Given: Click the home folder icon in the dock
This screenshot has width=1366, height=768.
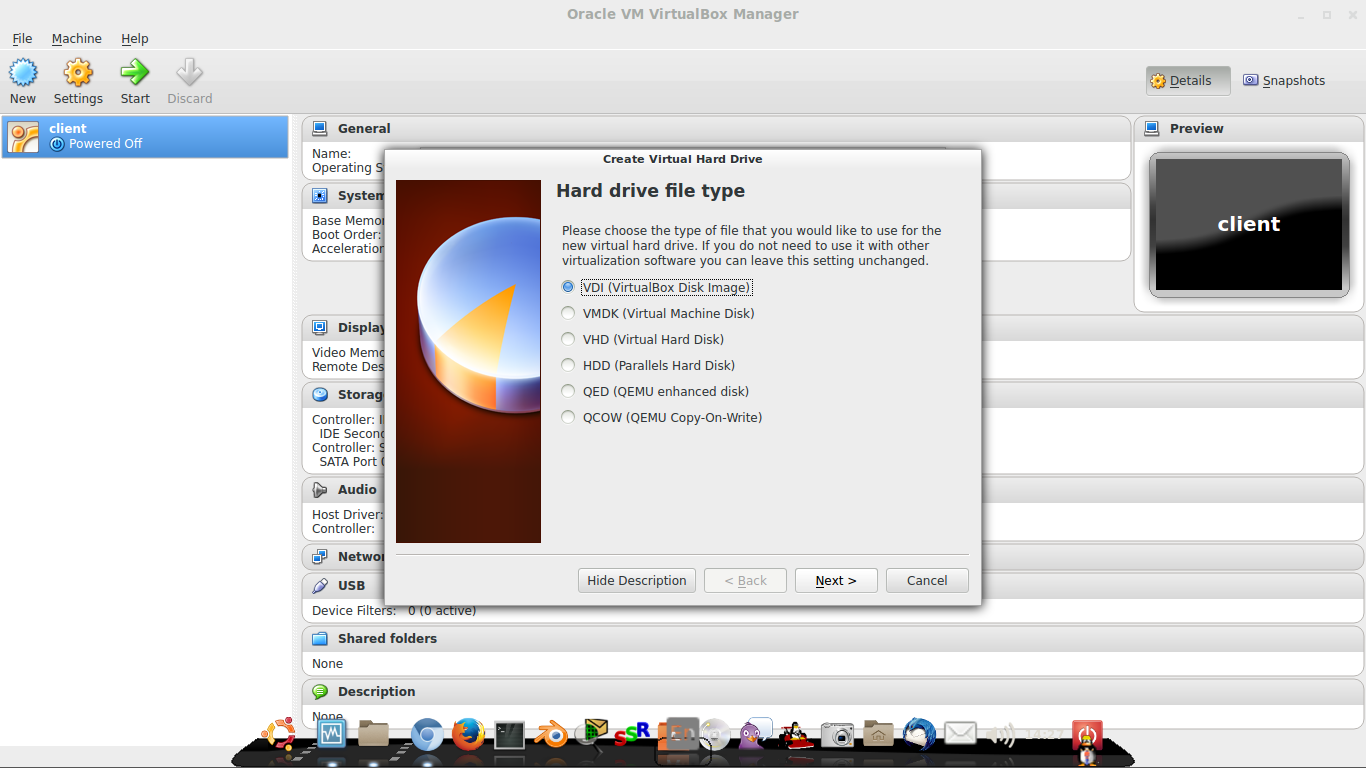Looking at the screenshot, I should click(878, 735).
